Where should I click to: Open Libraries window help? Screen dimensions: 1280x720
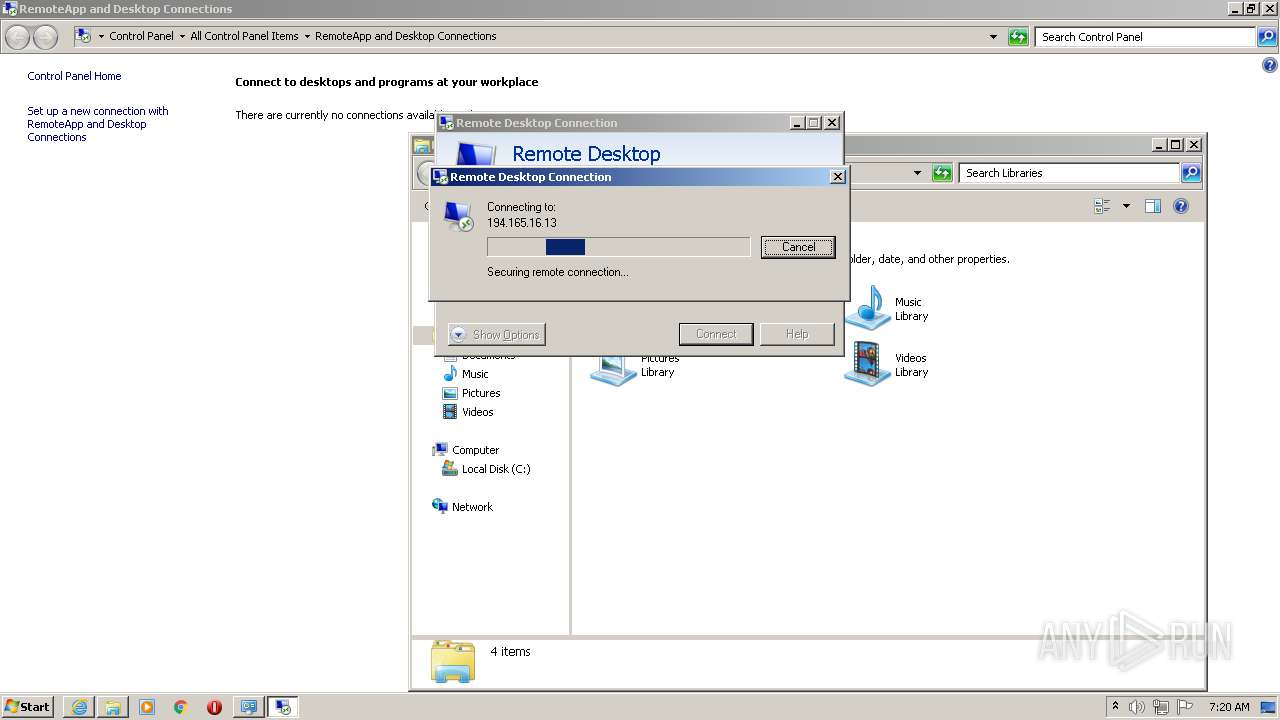click(1181, 206)
